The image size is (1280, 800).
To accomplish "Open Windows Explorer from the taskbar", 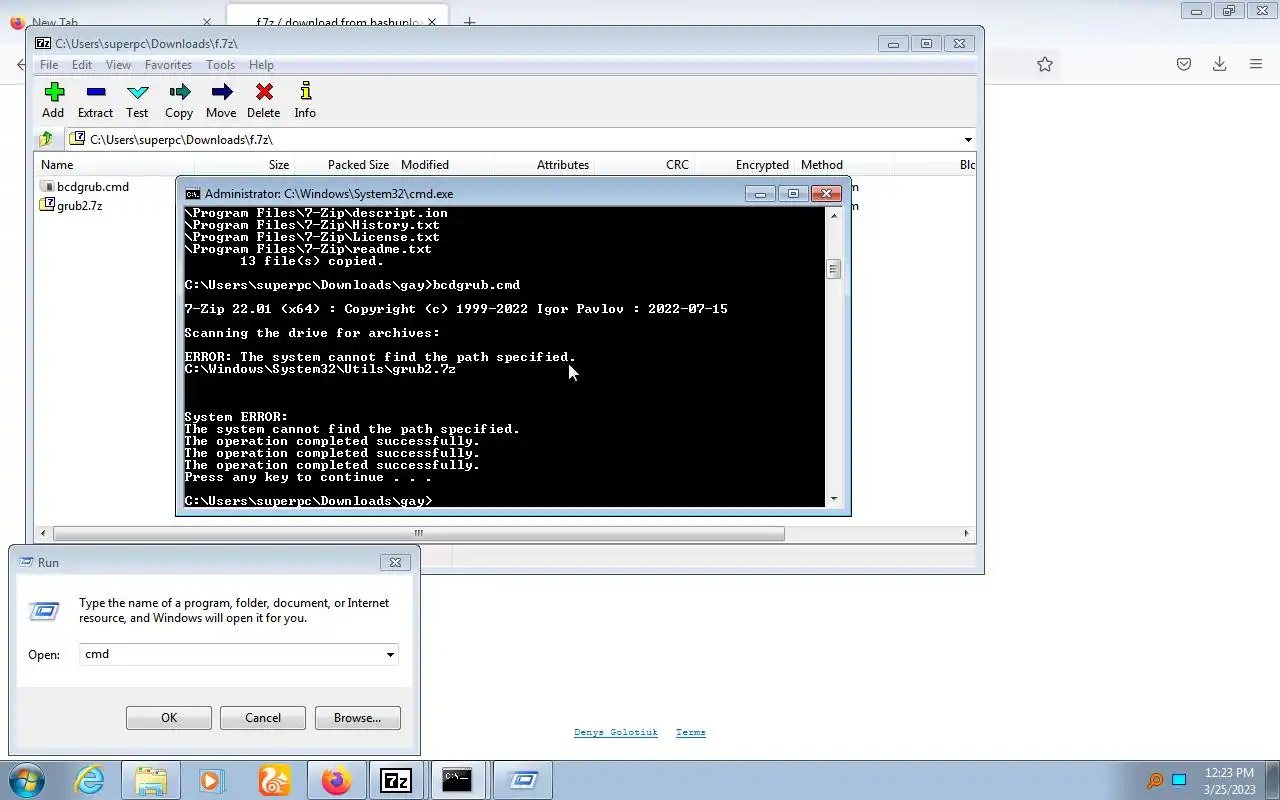I will [151, 780].
